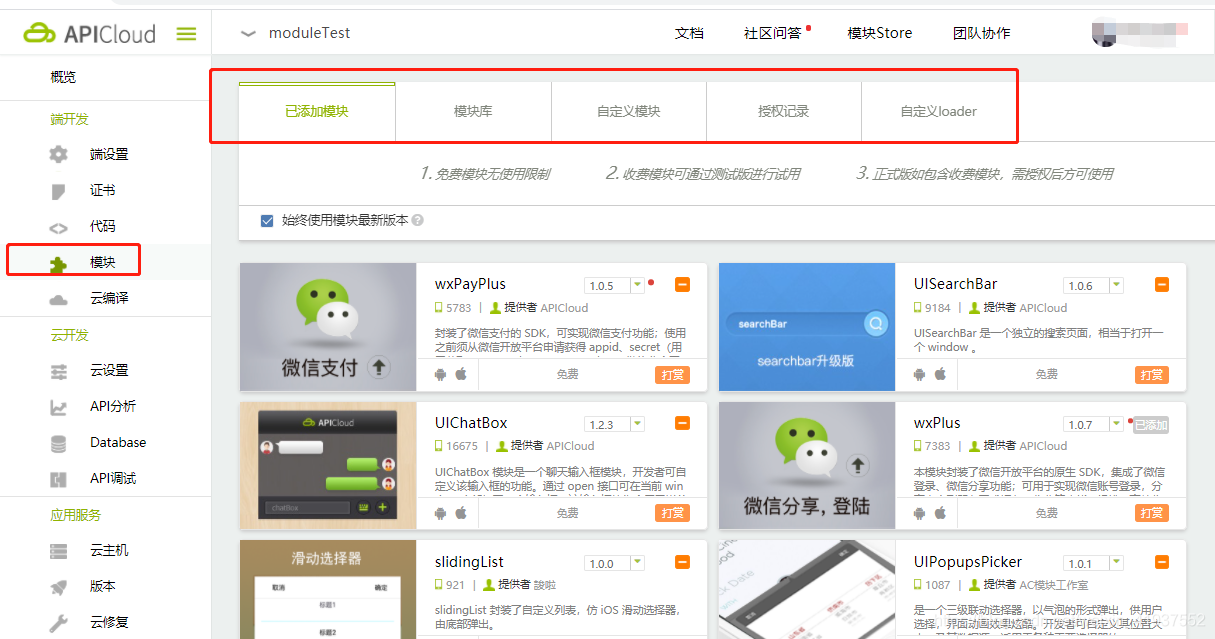Screen dimensions: 1215x639
Task: Click the searchbar升级版 UISearchBar thumbnail
Action: [807, 327]
